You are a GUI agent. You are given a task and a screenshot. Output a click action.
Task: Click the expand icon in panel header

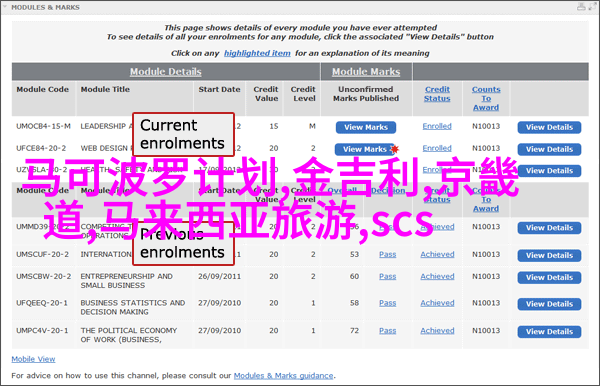tap(592, 7)
